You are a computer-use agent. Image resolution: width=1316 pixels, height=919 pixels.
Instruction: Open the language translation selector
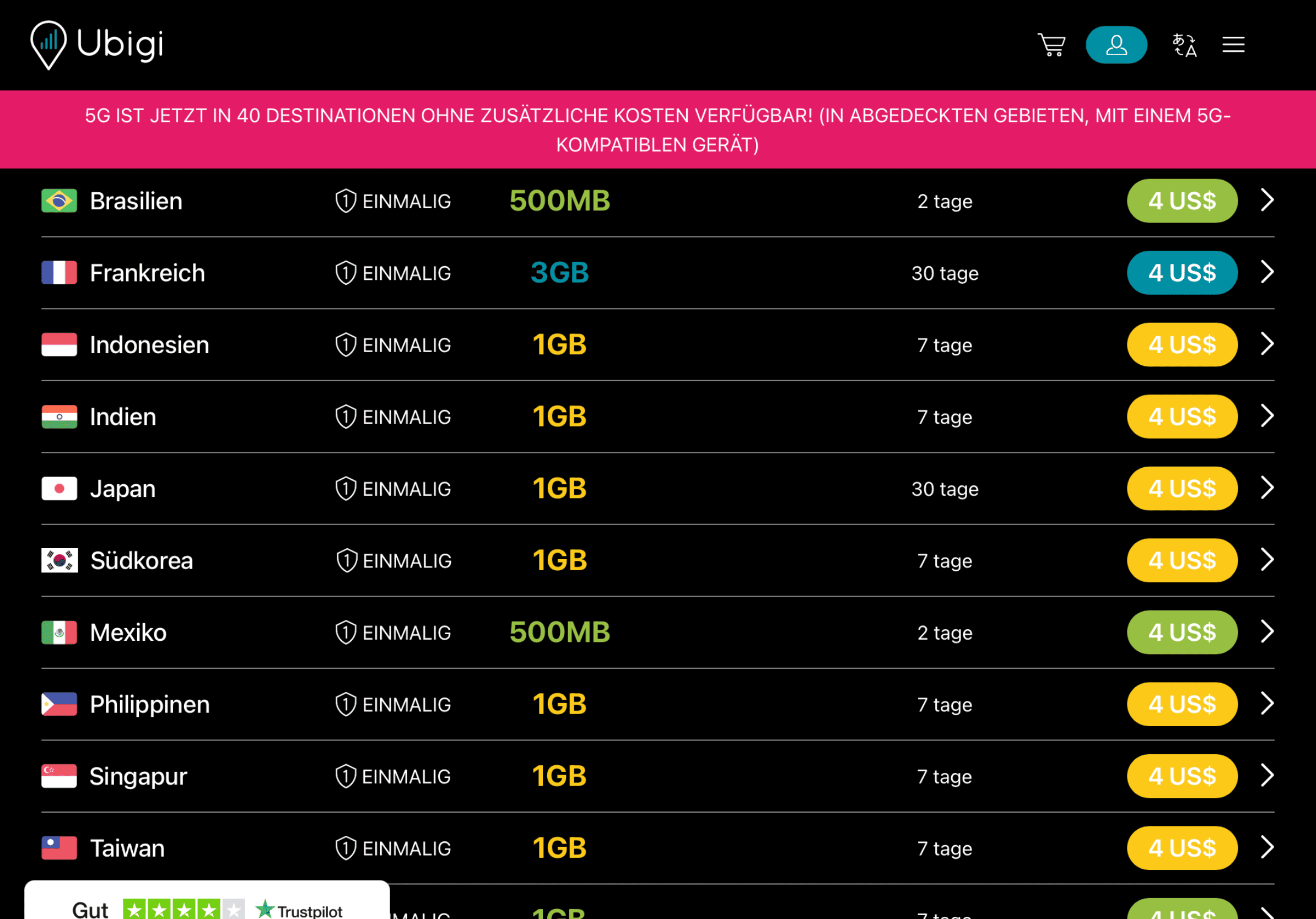1184,45
